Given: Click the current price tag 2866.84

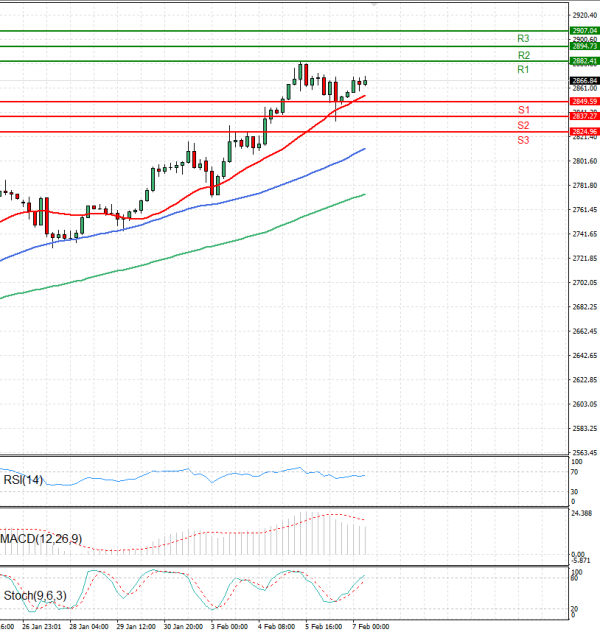Looking at the screenshot, I should coord(584,80).
